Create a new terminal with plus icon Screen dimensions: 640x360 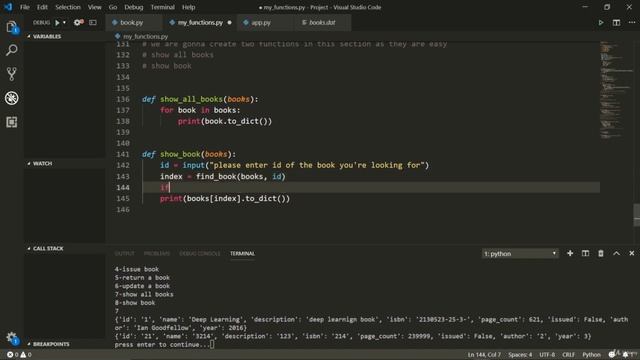[570, 253]
